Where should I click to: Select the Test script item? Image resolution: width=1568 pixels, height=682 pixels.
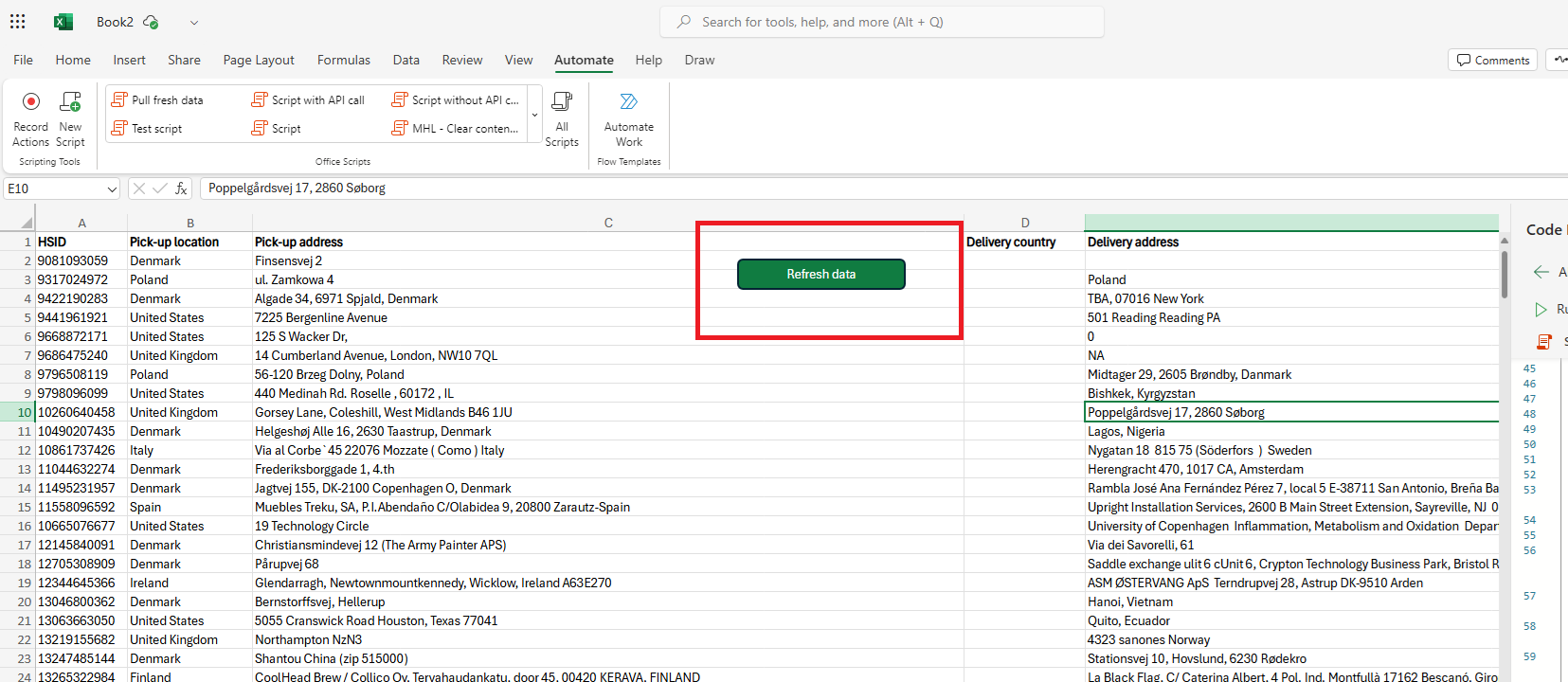(x=148, y=129)
